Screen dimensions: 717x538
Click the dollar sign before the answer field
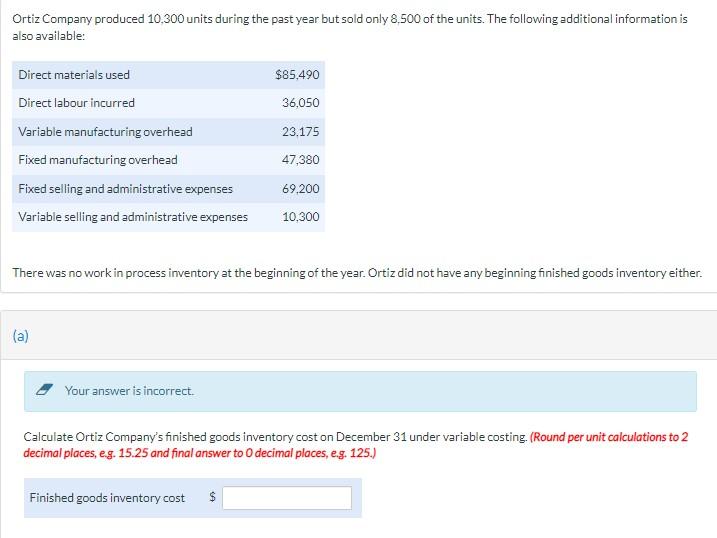pos(212,497)
